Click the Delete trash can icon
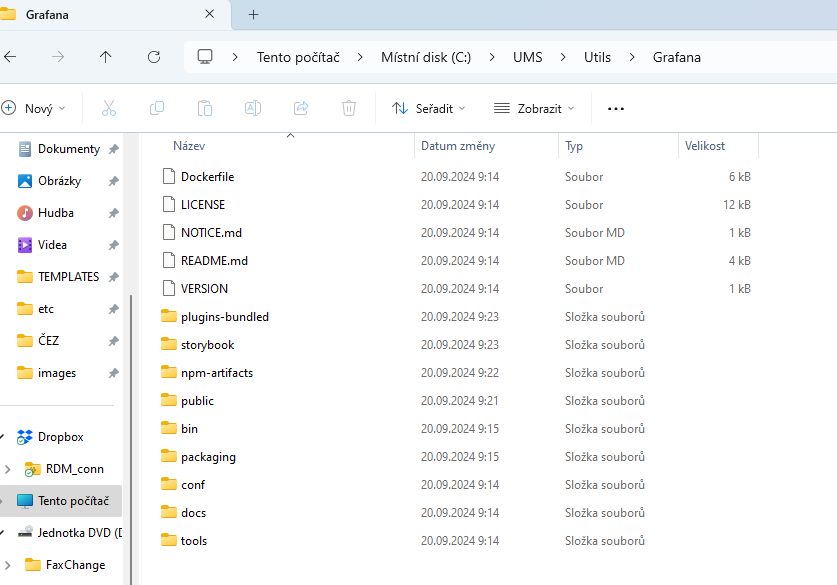The image size is (837, 585). tap(349, 108)
